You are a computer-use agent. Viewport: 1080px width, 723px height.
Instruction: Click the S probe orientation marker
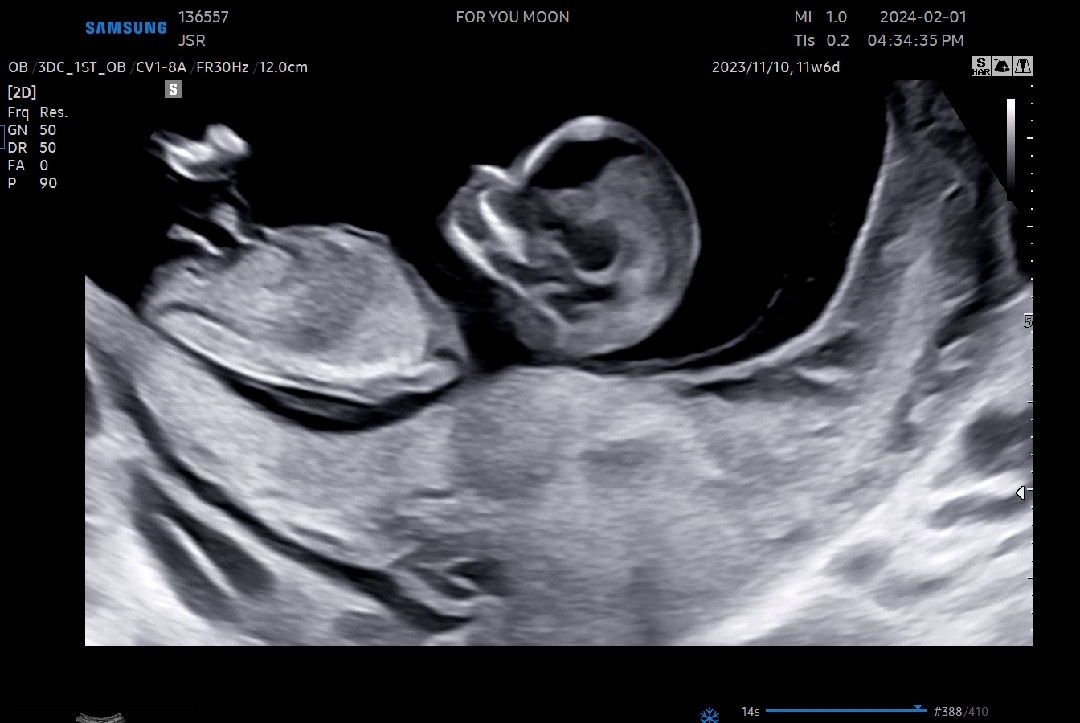[174, 90]
